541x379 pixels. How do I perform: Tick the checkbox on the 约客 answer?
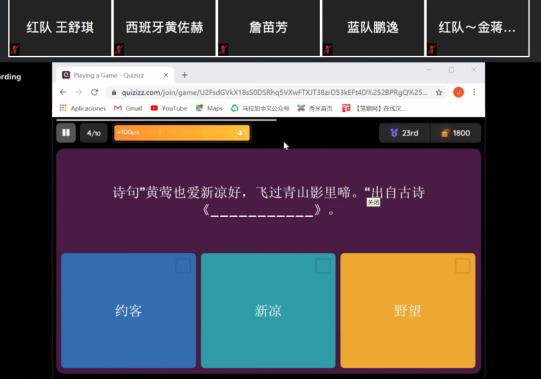click(183, 266)
